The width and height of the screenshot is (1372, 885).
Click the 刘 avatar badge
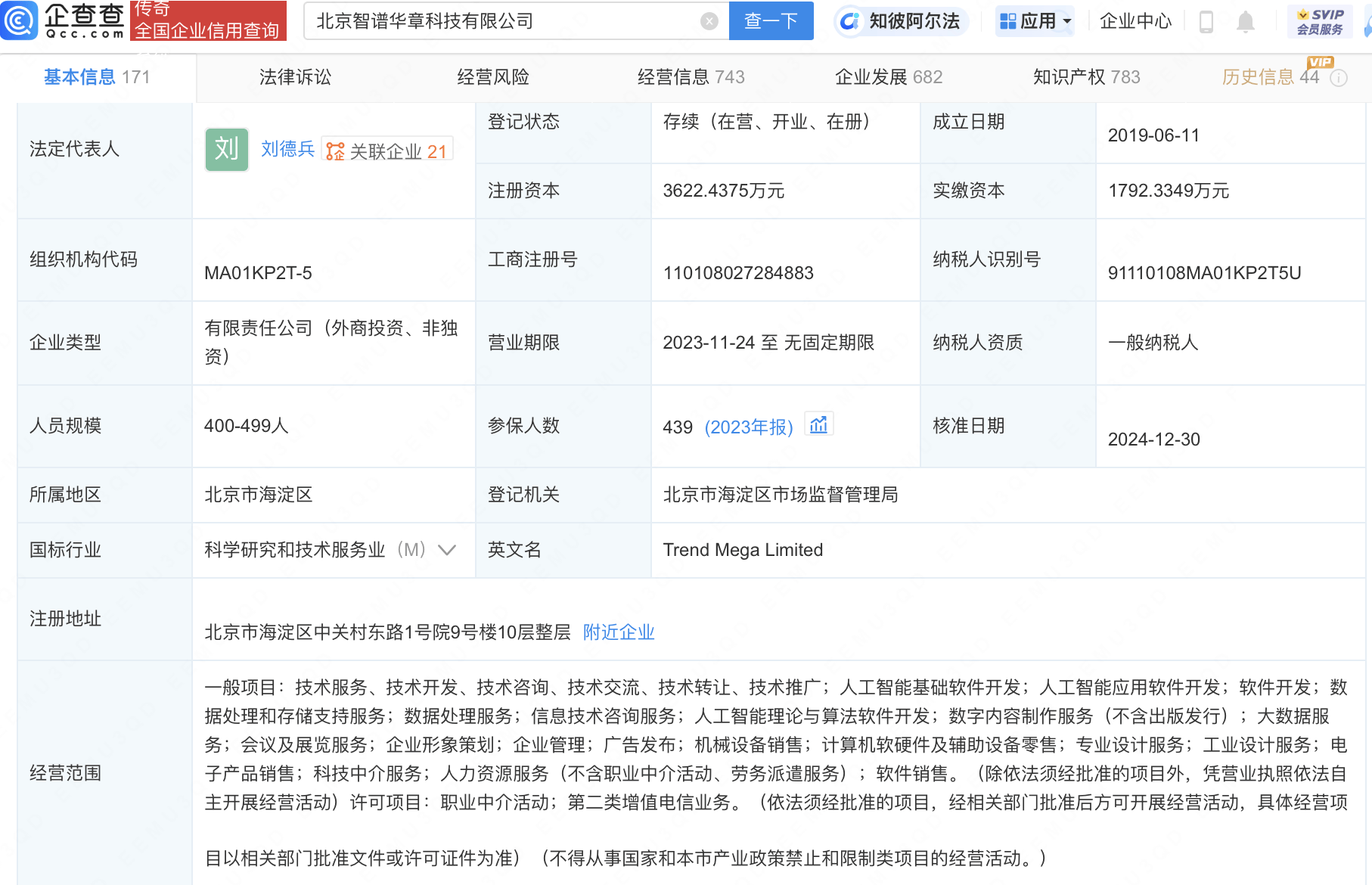[x=227, y=150]
